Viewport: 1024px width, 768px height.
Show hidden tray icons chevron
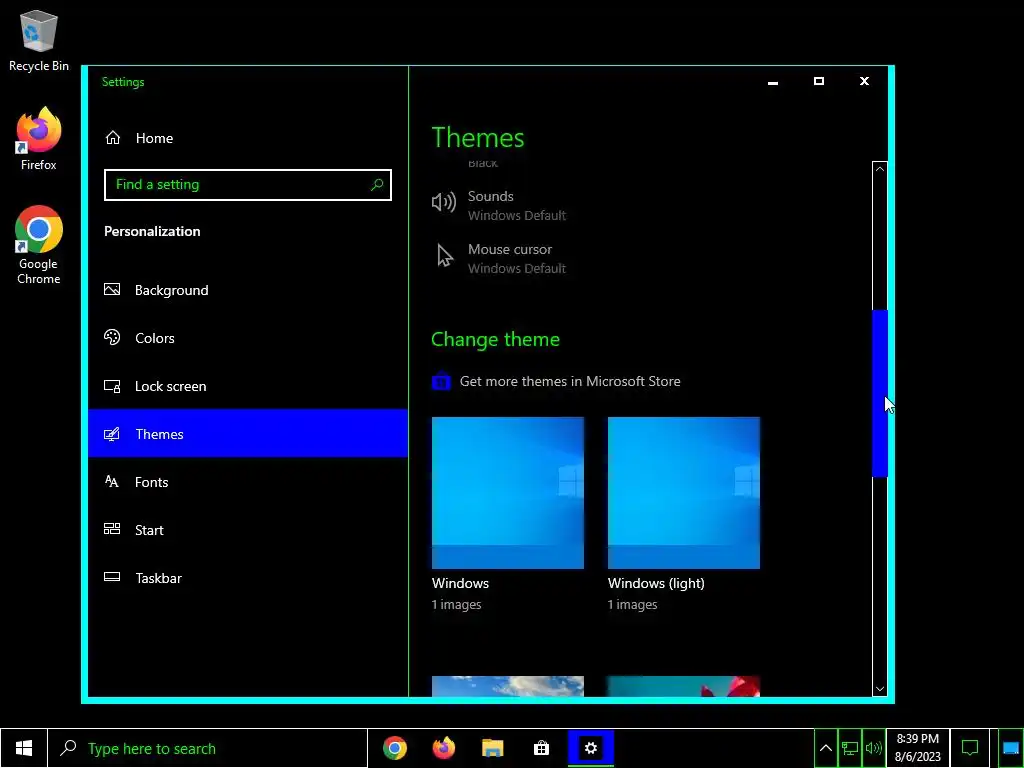coord(826,748)
